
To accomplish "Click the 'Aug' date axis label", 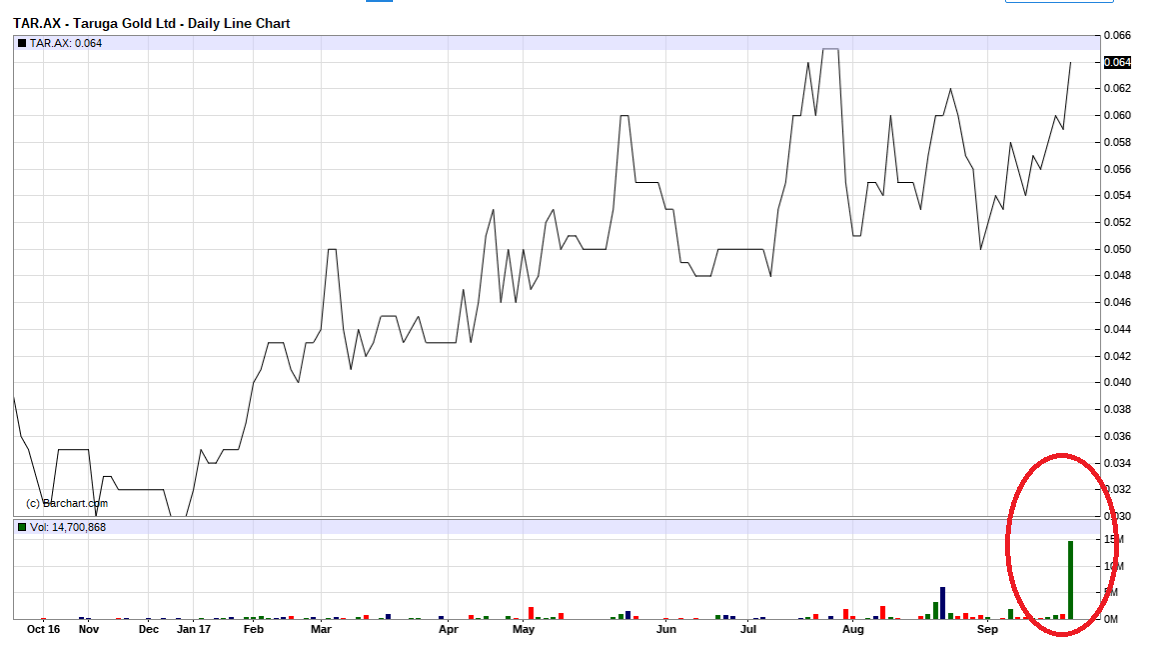I will coord(853,629).
